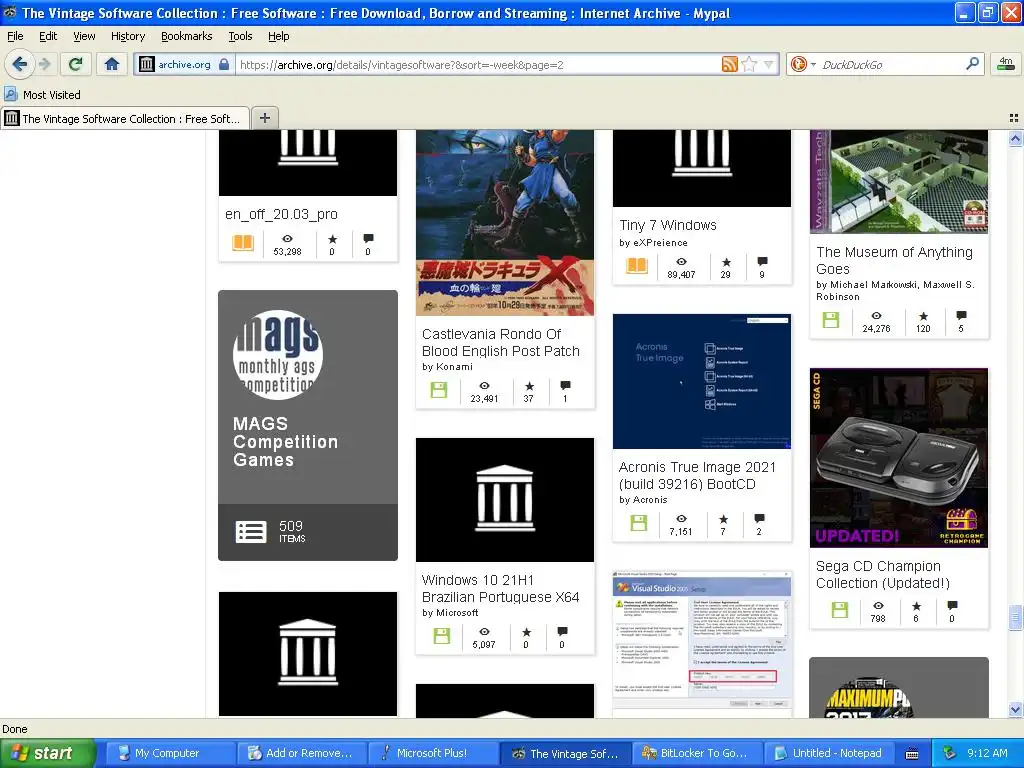Image resolution: width=1024 pixels, height=768 pixels.
Task: Click the Most Visited bookmarks folder
Action: click(43, 95)
